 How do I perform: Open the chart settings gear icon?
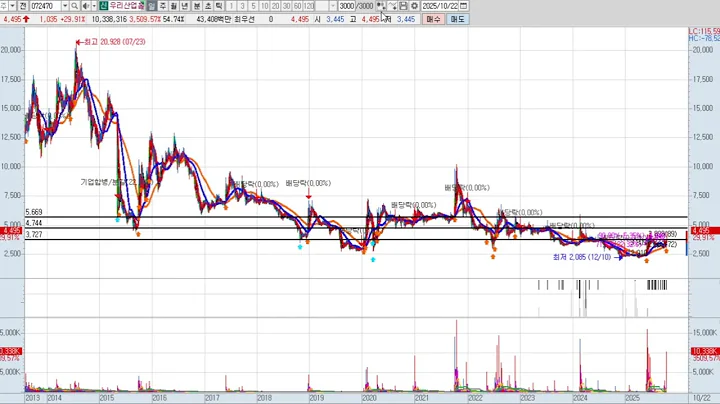(414, 6)
